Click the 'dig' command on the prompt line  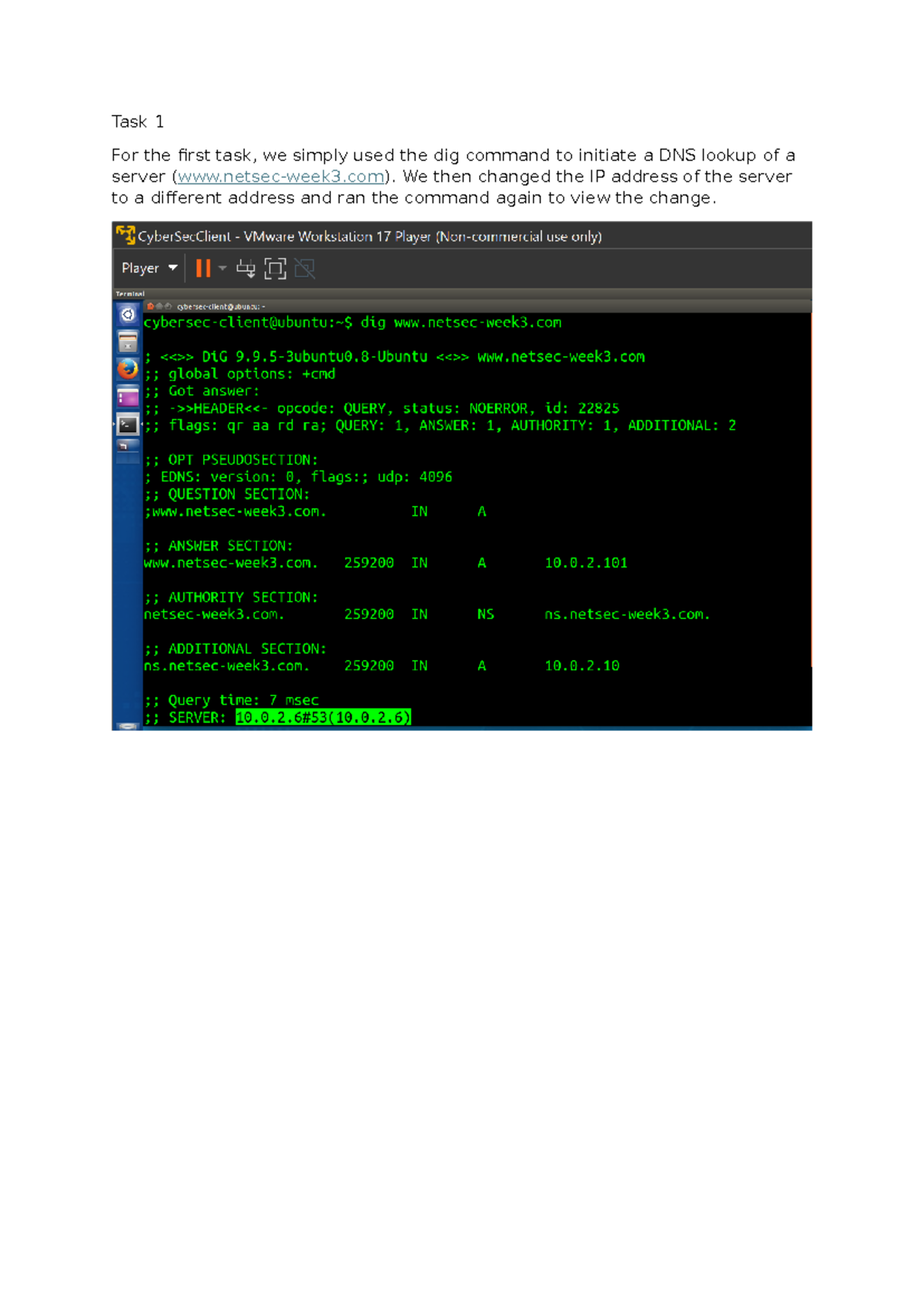(373, 323)
